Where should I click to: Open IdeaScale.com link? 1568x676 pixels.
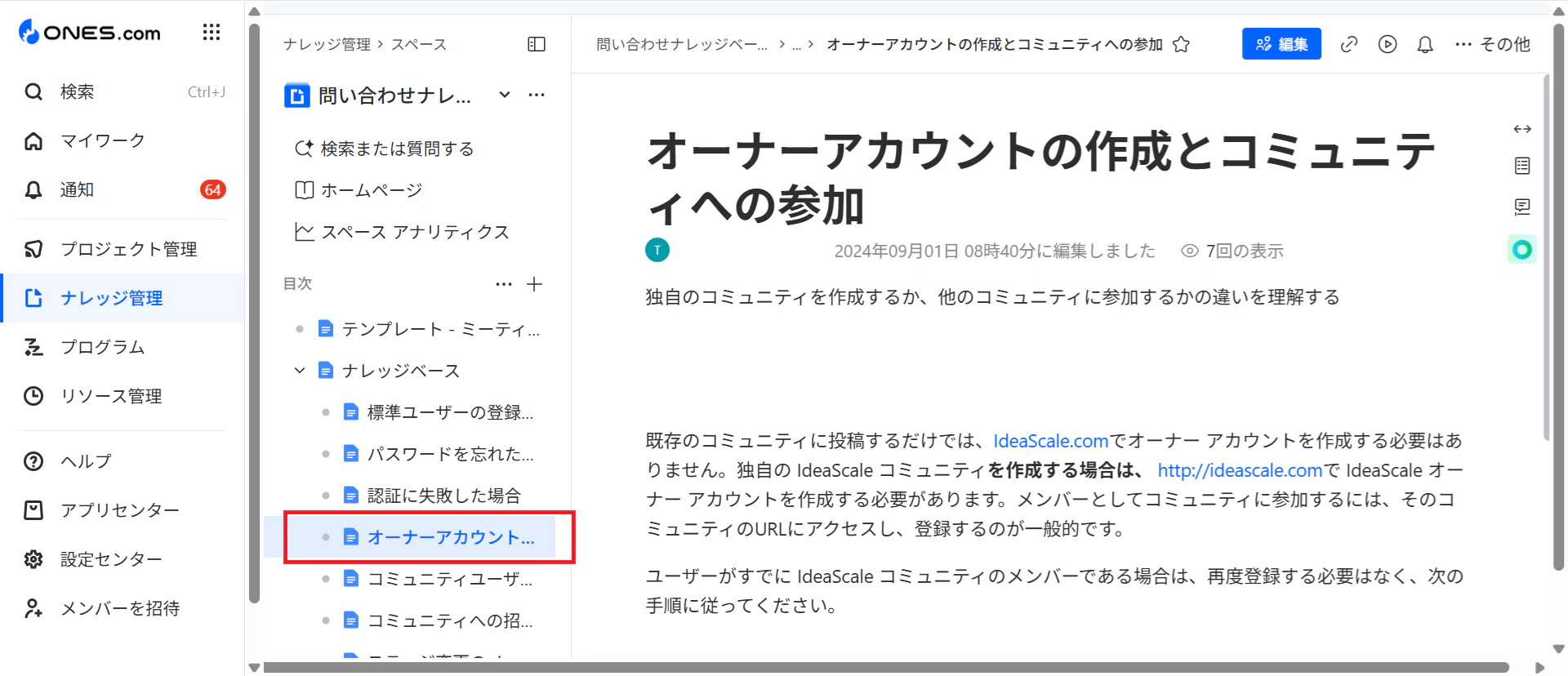[1051, 441]
